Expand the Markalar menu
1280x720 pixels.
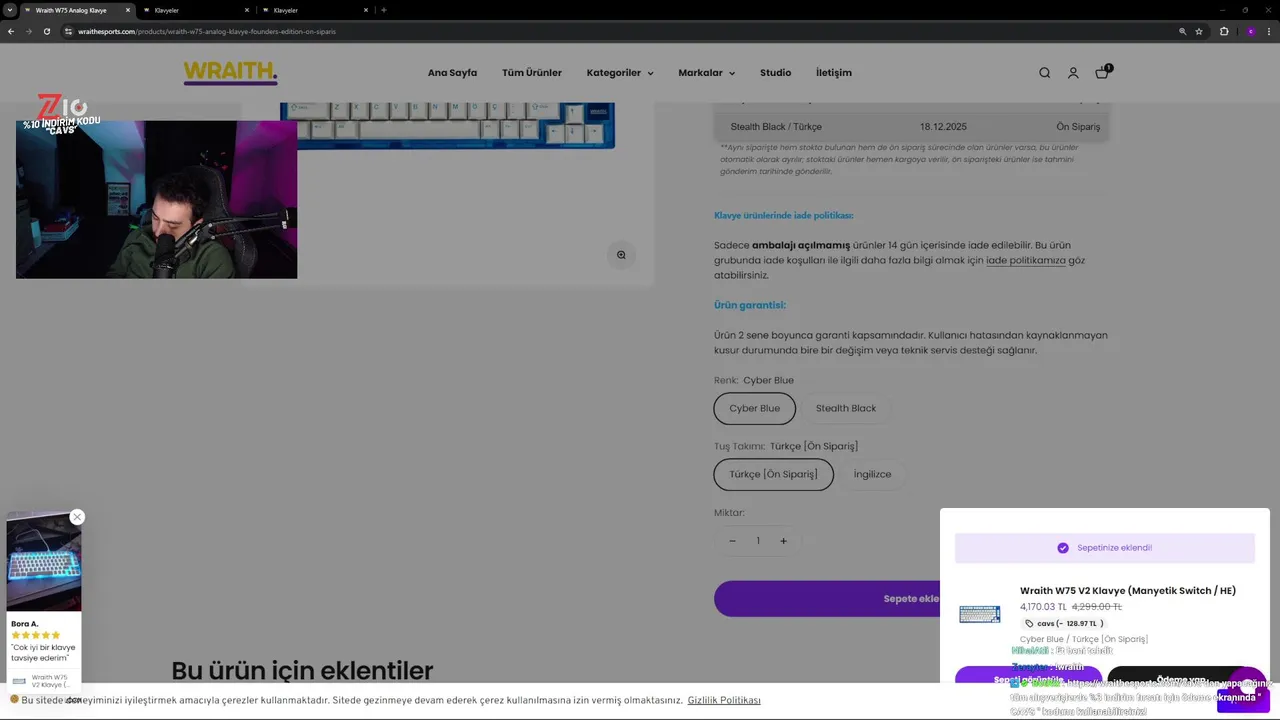pos(706,73)
